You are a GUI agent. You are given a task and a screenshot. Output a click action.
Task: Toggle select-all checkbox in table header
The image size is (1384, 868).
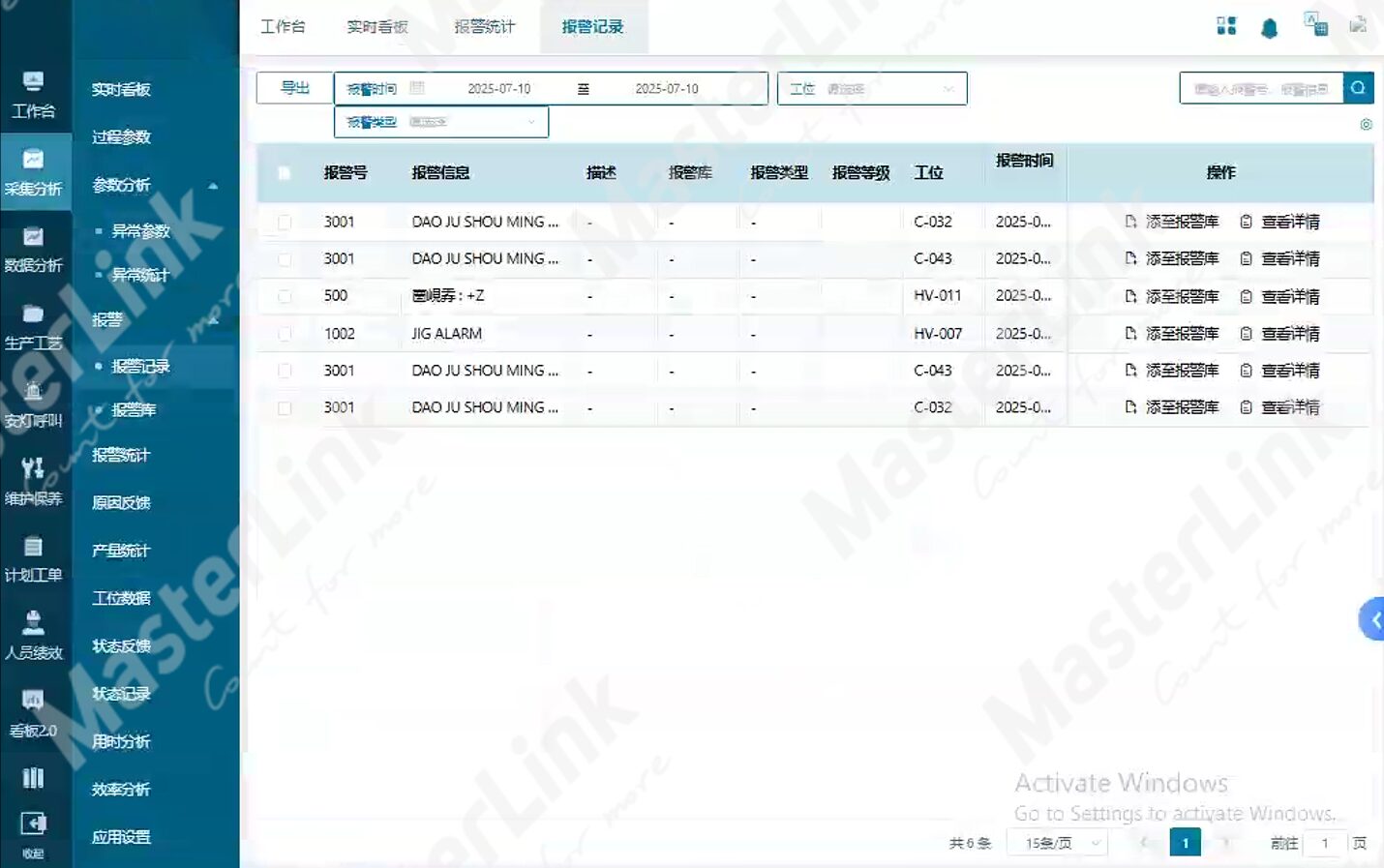tap(284, 173)
